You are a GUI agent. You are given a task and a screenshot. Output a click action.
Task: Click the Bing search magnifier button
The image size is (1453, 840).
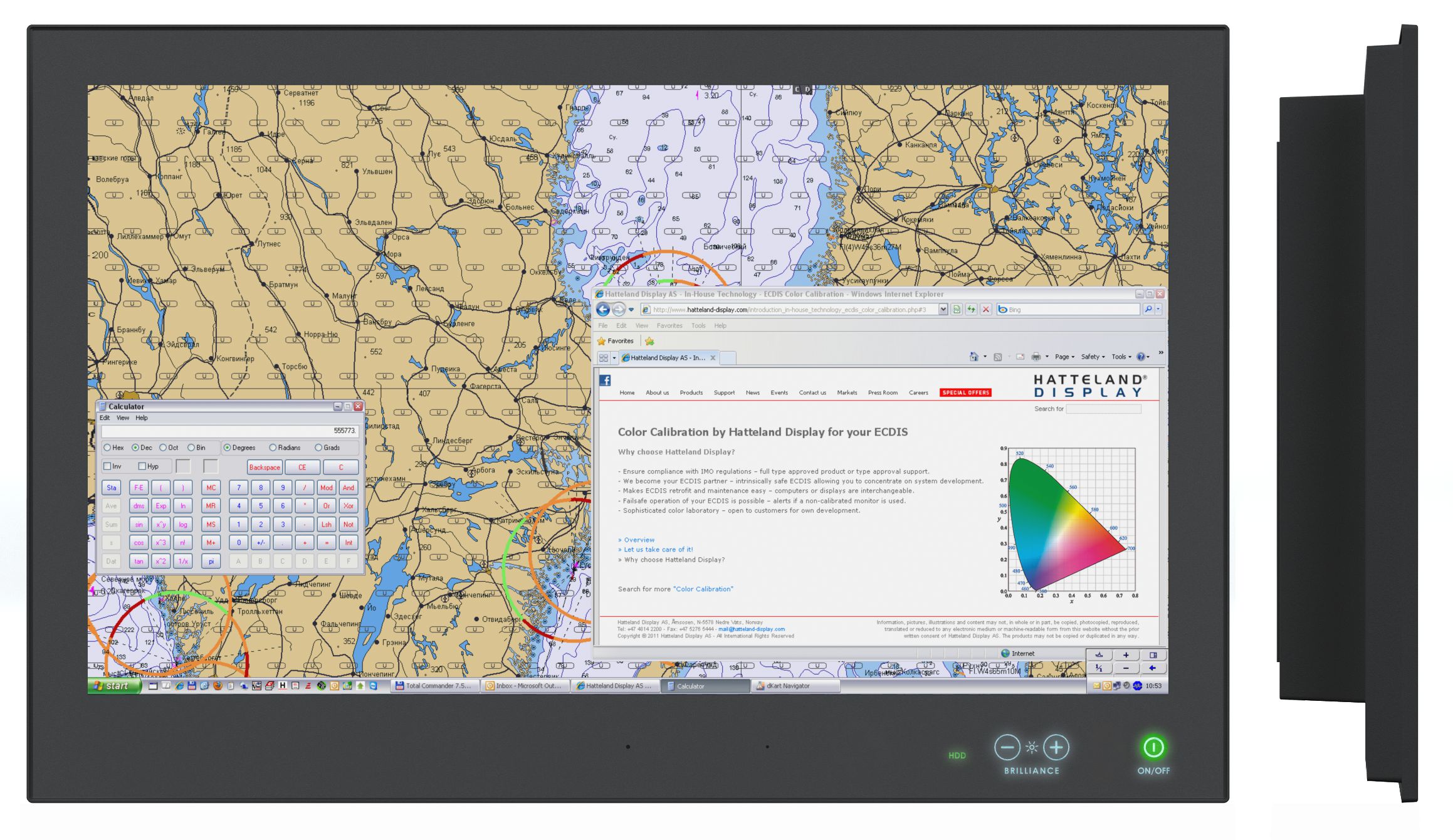[1148, 309]
